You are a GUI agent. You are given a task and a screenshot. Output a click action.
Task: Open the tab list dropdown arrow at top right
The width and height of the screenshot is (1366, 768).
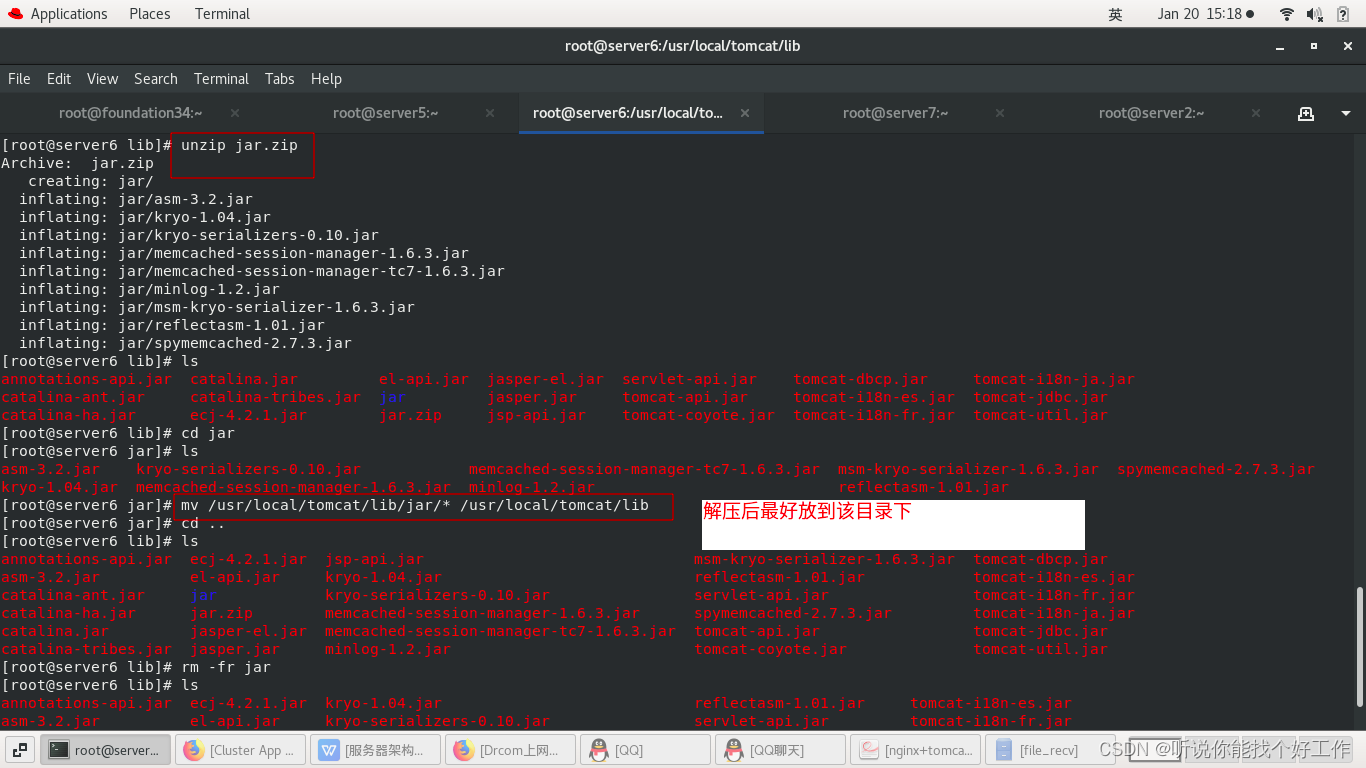1344,113
